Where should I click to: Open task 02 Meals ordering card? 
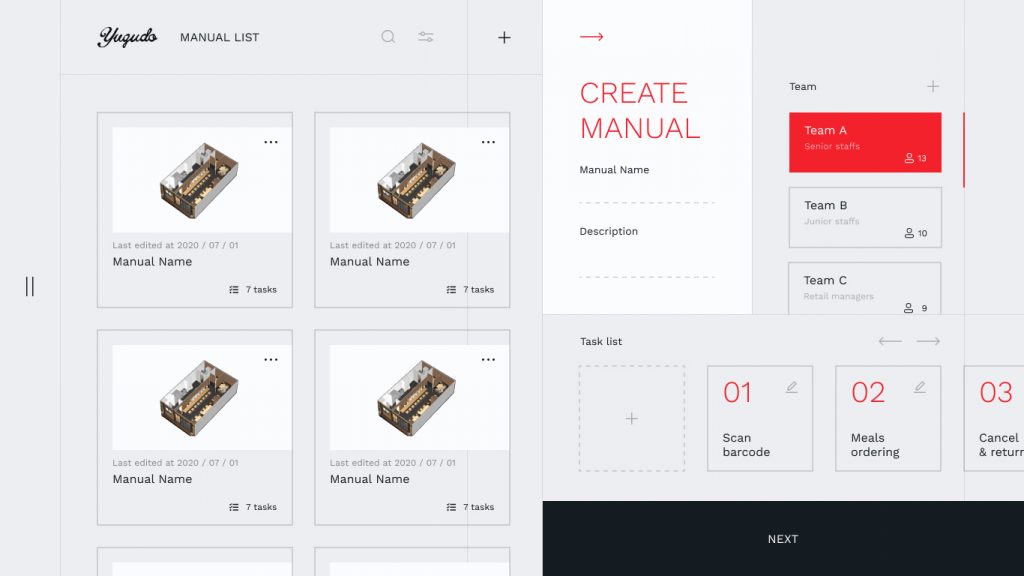(888, 418)
